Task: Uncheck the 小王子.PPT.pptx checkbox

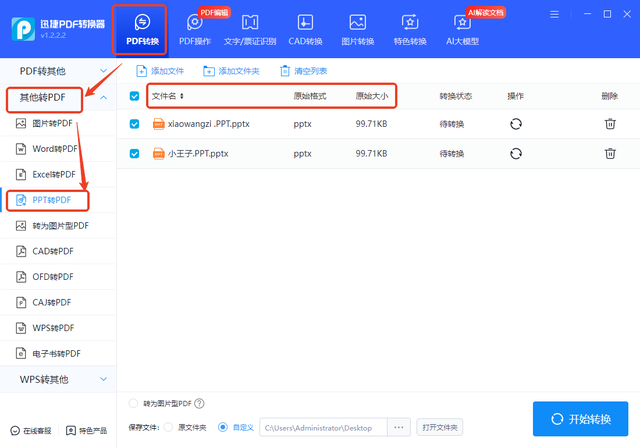Action: (134, 153)
